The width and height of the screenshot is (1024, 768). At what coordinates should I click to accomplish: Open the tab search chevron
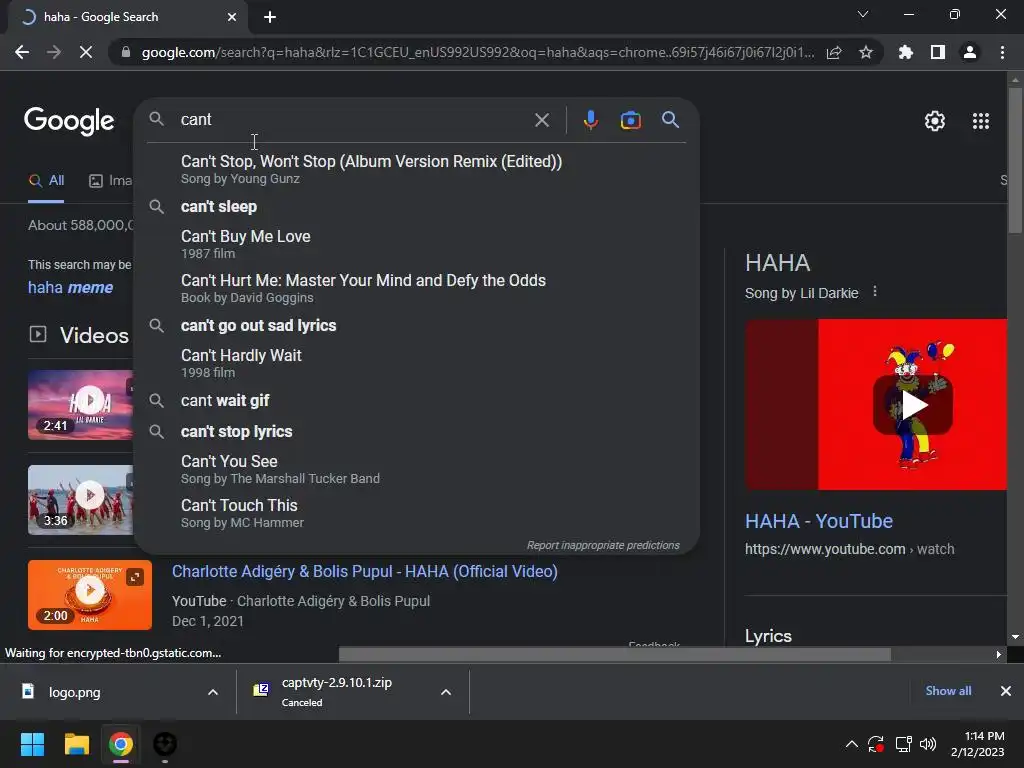click(x=863, y=14)
